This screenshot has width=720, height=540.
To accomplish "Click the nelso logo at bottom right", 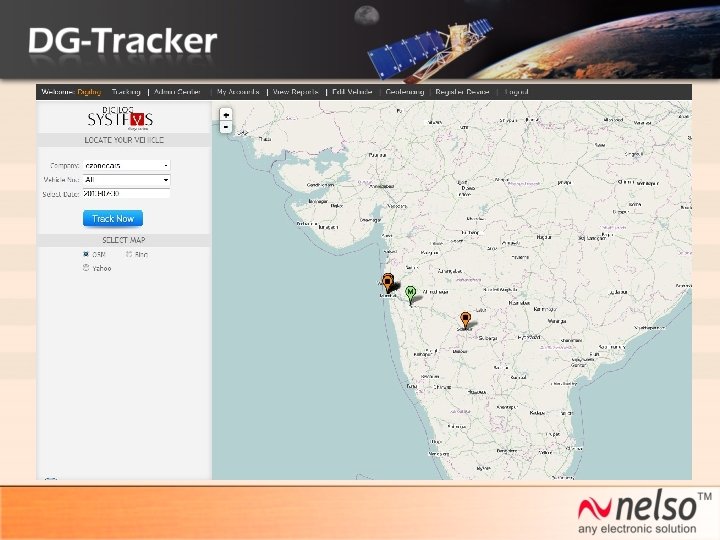I will [645, 512].
